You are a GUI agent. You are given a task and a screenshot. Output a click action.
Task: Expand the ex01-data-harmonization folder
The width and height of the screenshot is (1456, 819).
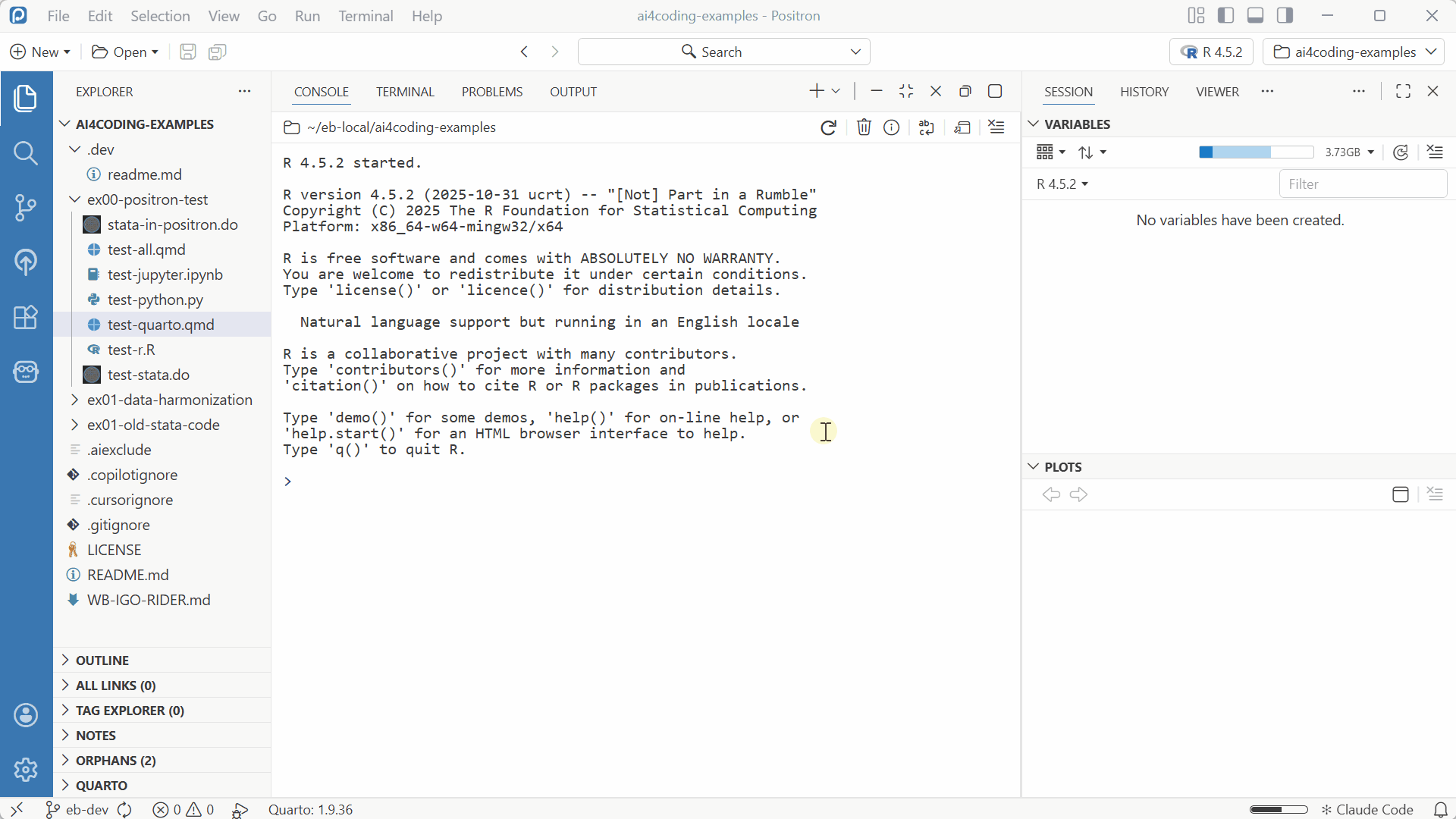coord(74,400)
